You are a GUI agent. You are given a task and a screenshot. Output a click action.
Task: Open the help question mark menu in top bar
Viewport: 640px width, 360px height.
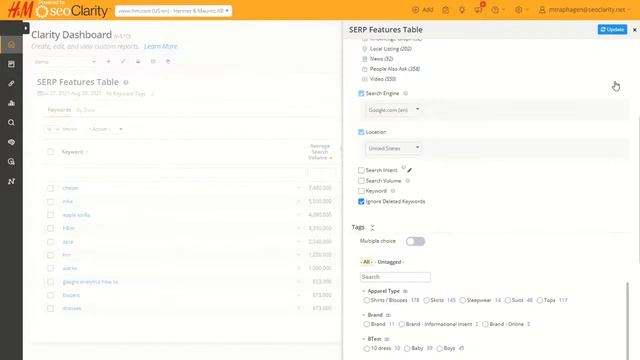click(x=497, y=10)
